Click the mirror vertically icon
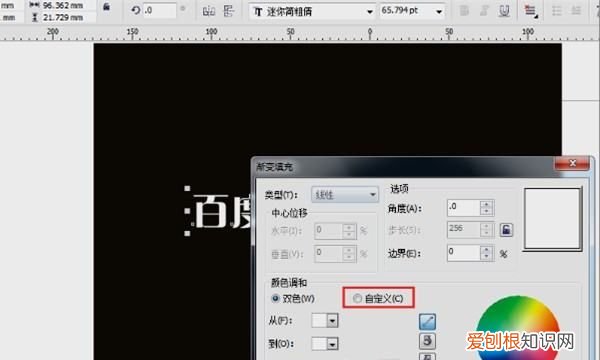 tap(229, 11)
